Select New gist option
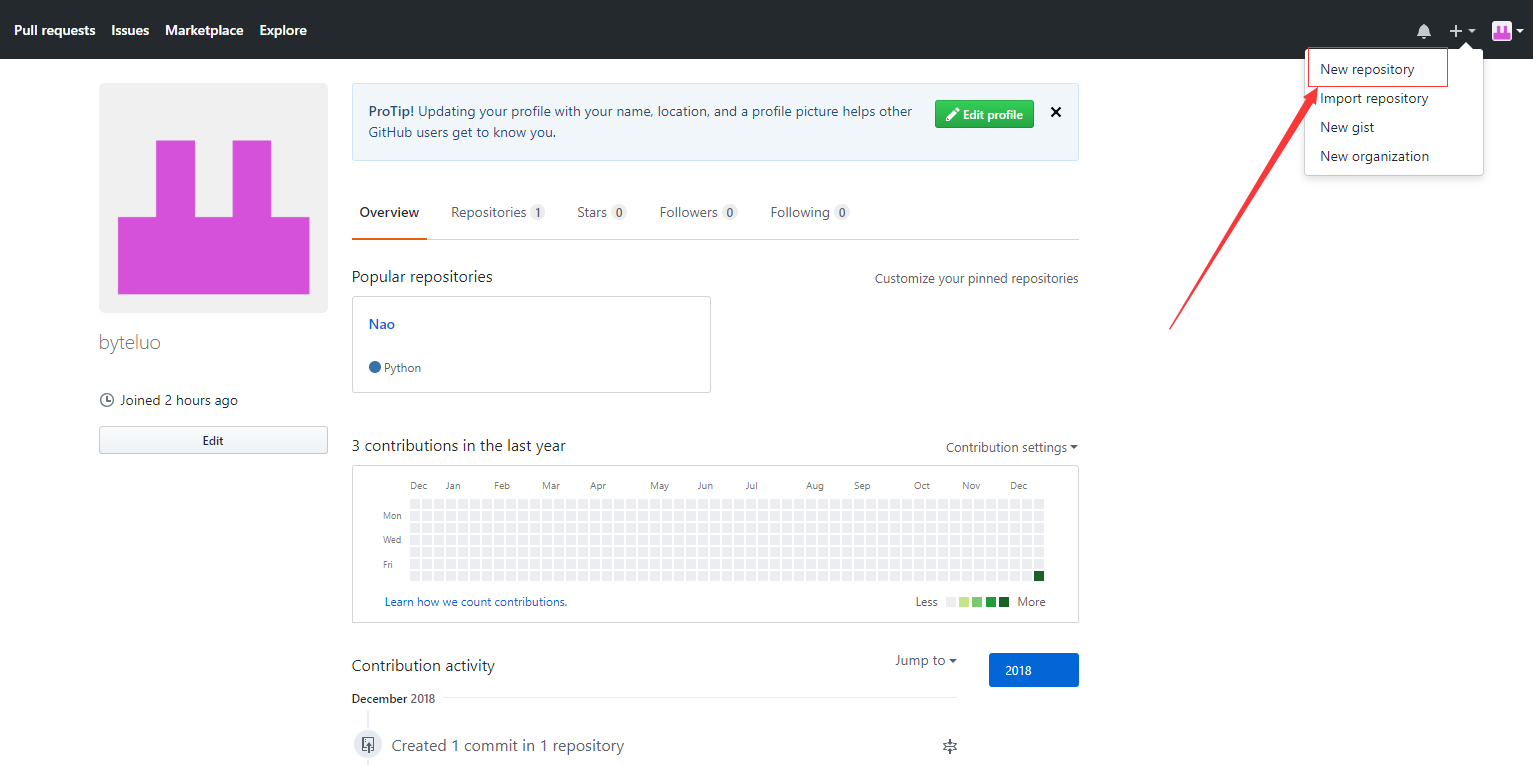 [x=1347, y=127]
